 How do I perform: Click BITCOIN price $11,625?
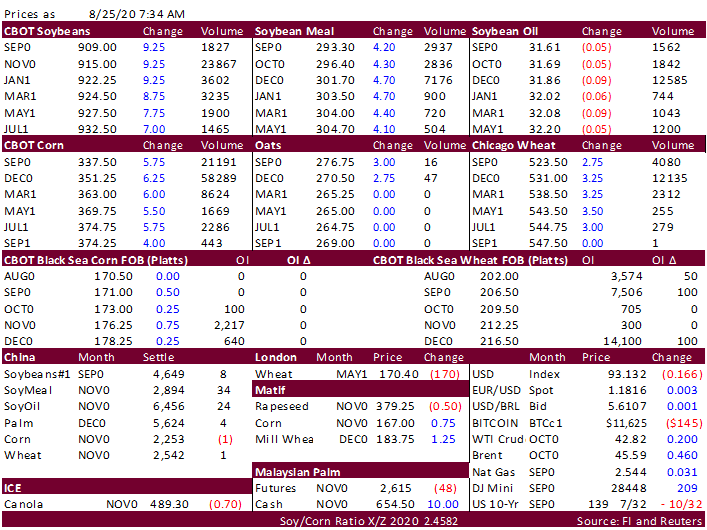(626, 423)
